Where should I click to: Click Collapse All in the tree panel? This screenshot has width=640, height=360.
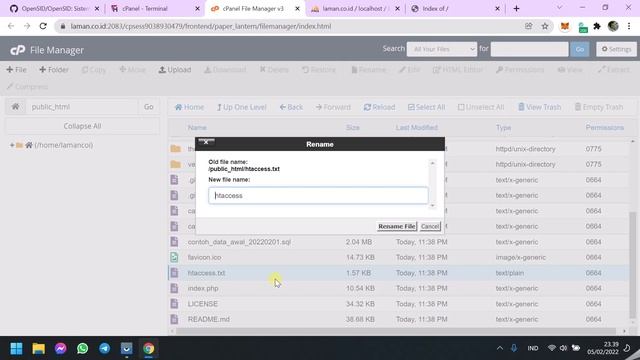[82, 126]
